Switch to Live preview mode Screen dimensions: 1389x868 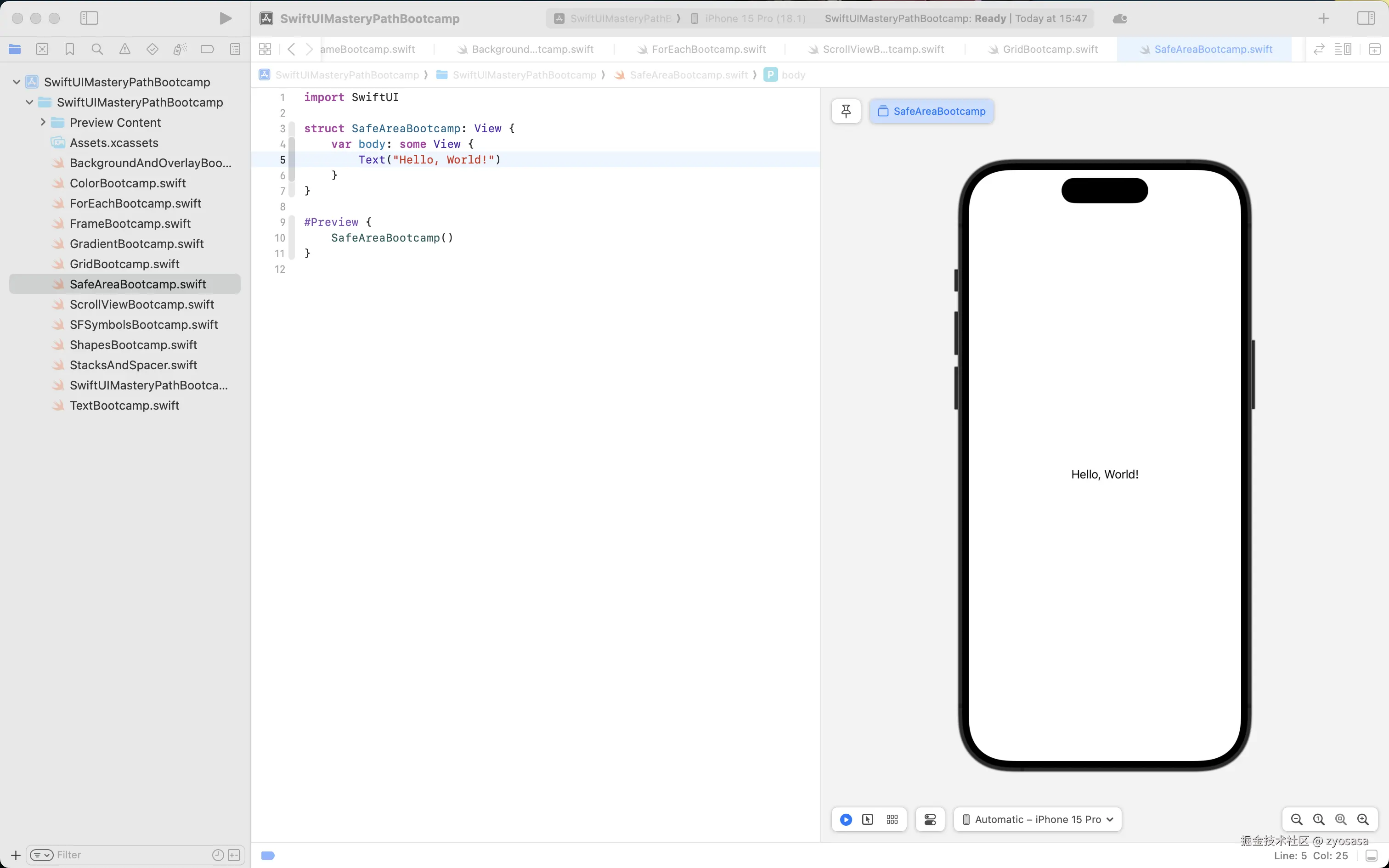click(846, 819)
